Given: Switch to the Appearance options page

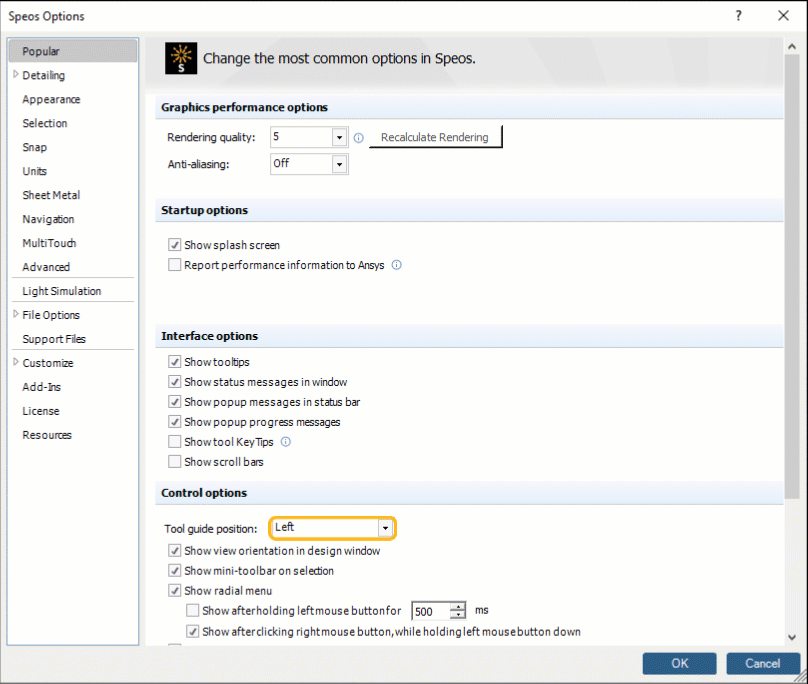Looking at the screenshot, I should (x=51, y=99).
